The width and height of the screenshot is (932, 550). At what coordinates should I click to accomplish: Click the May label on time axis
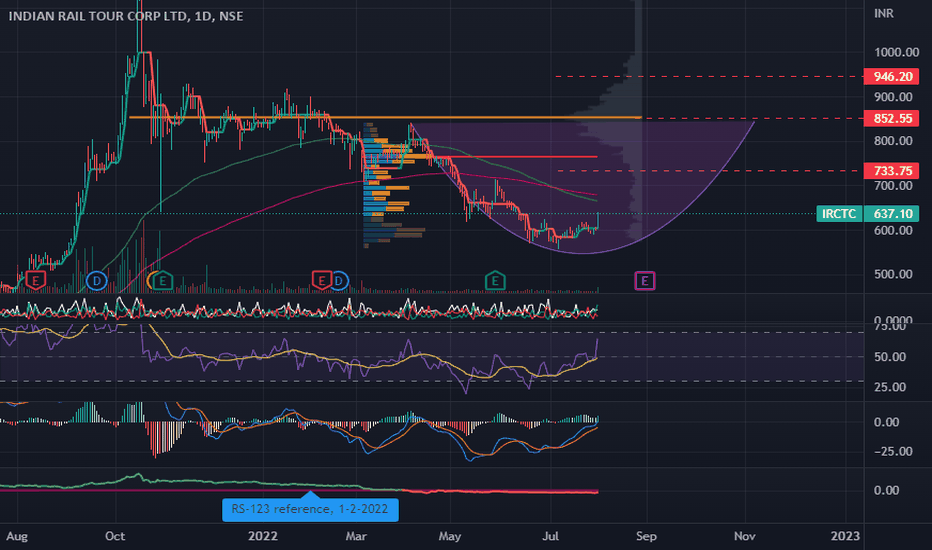click(450, 536)
